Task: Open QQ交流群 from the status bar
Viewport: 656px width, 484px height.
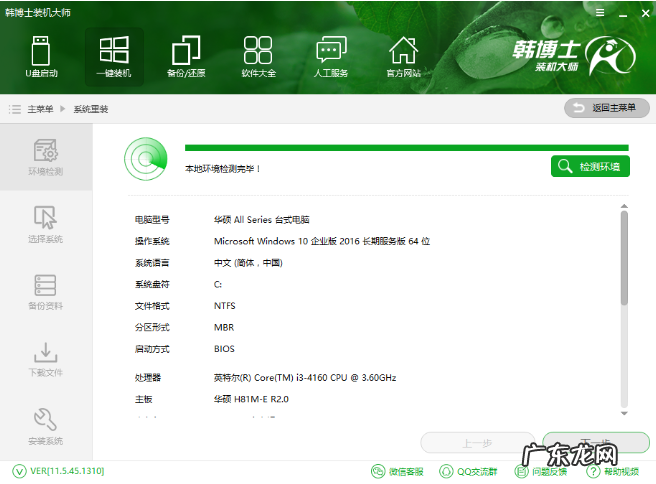Action: [468, 471]
